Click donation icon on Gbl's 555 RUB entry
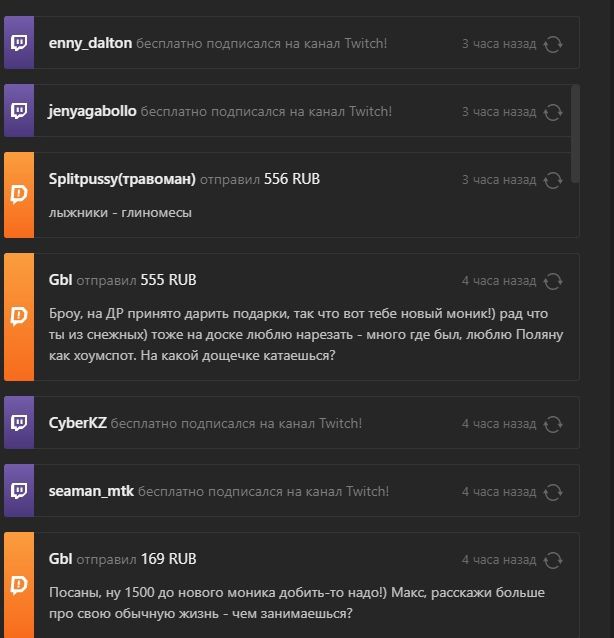The image size is (614, 638). point(19,316)
